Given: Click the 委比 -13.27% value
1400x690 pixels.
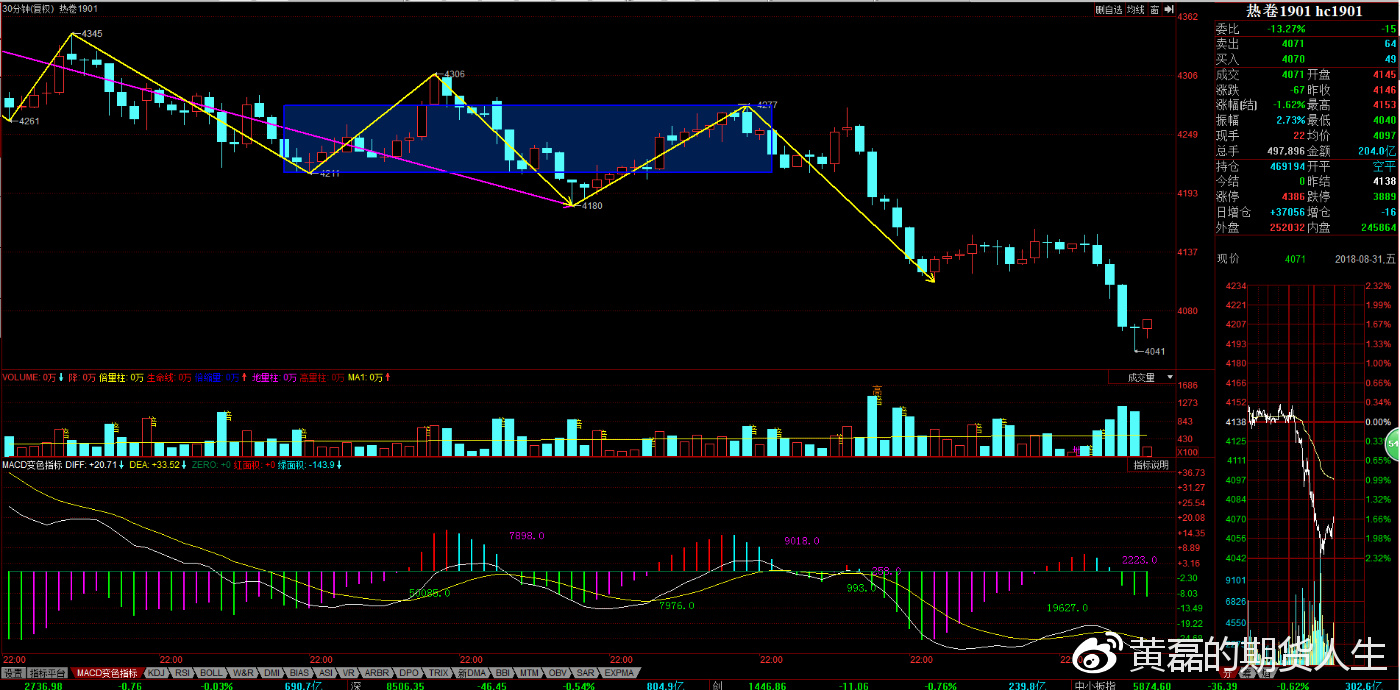Looking at the screenshot, I should tap(1286, 29).
